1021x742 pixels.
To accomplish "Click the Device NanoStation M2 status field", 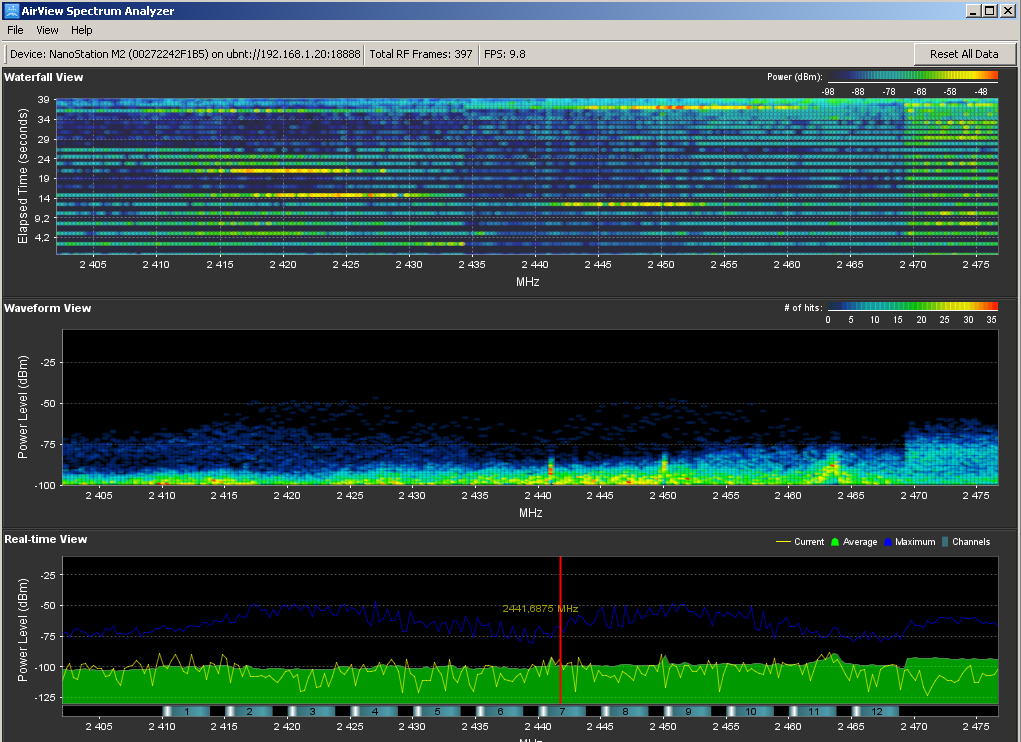I will click(185, 54).
